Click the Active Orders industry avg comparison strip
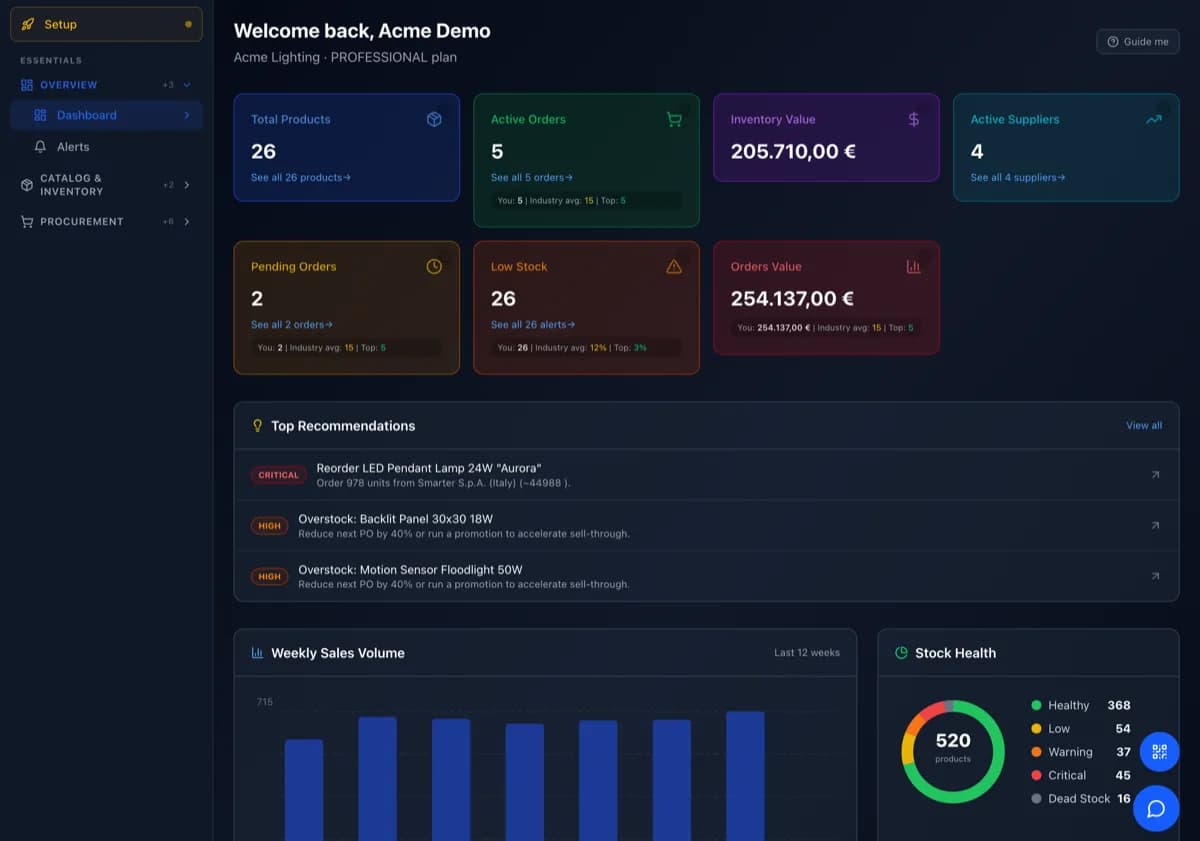Viewport: 1200px width, 841px height. point(586,200)
